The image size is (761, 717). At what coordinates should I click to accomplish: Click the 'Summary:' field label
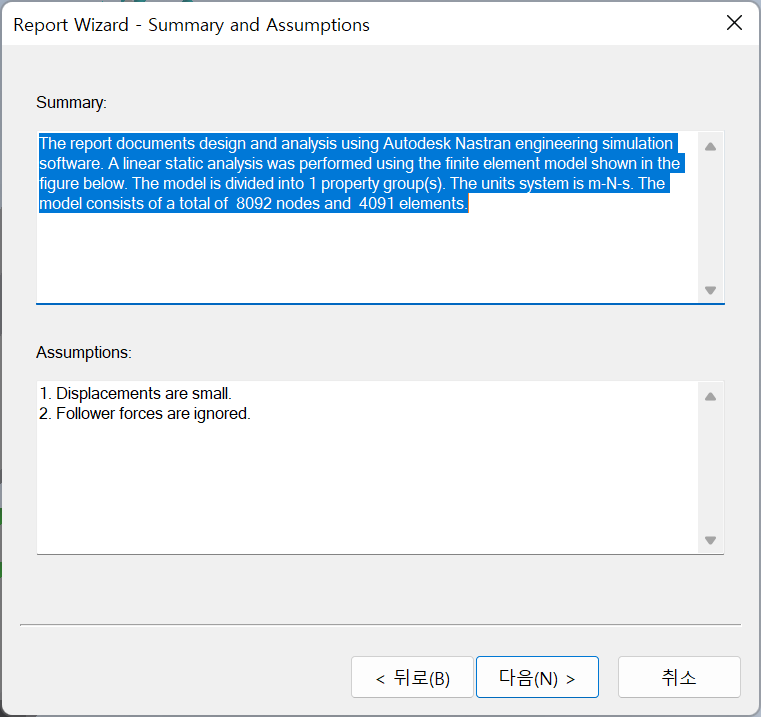71,102
